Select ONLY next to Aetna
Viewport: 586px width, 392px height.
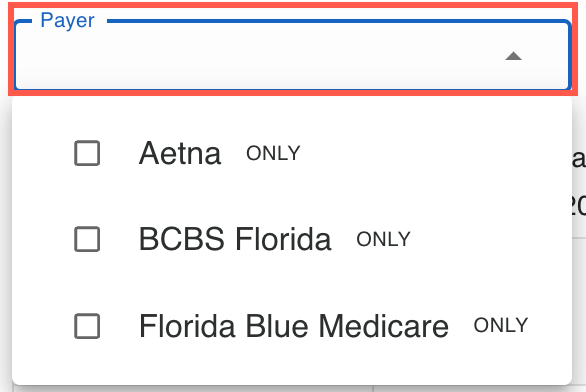tap(273, 153)
